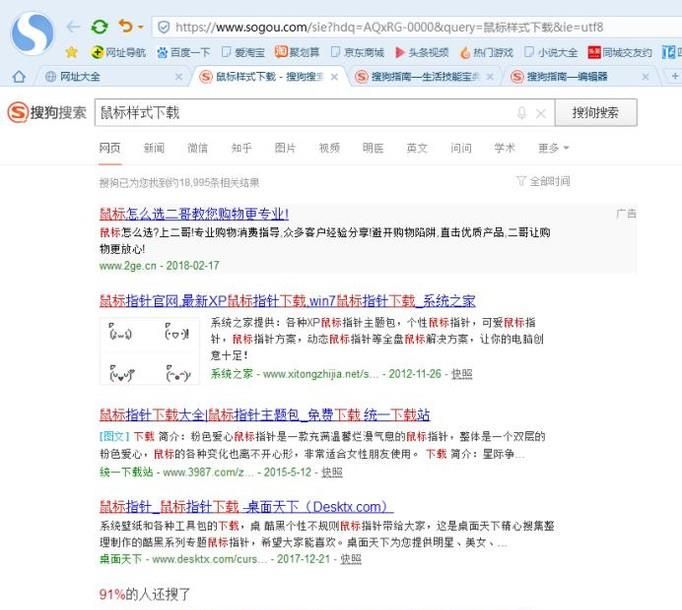This screenshot has width=682, height=610.
Task: Click the 广告 label on ad result
Action: pyautogui.click(x=626, y=214)
